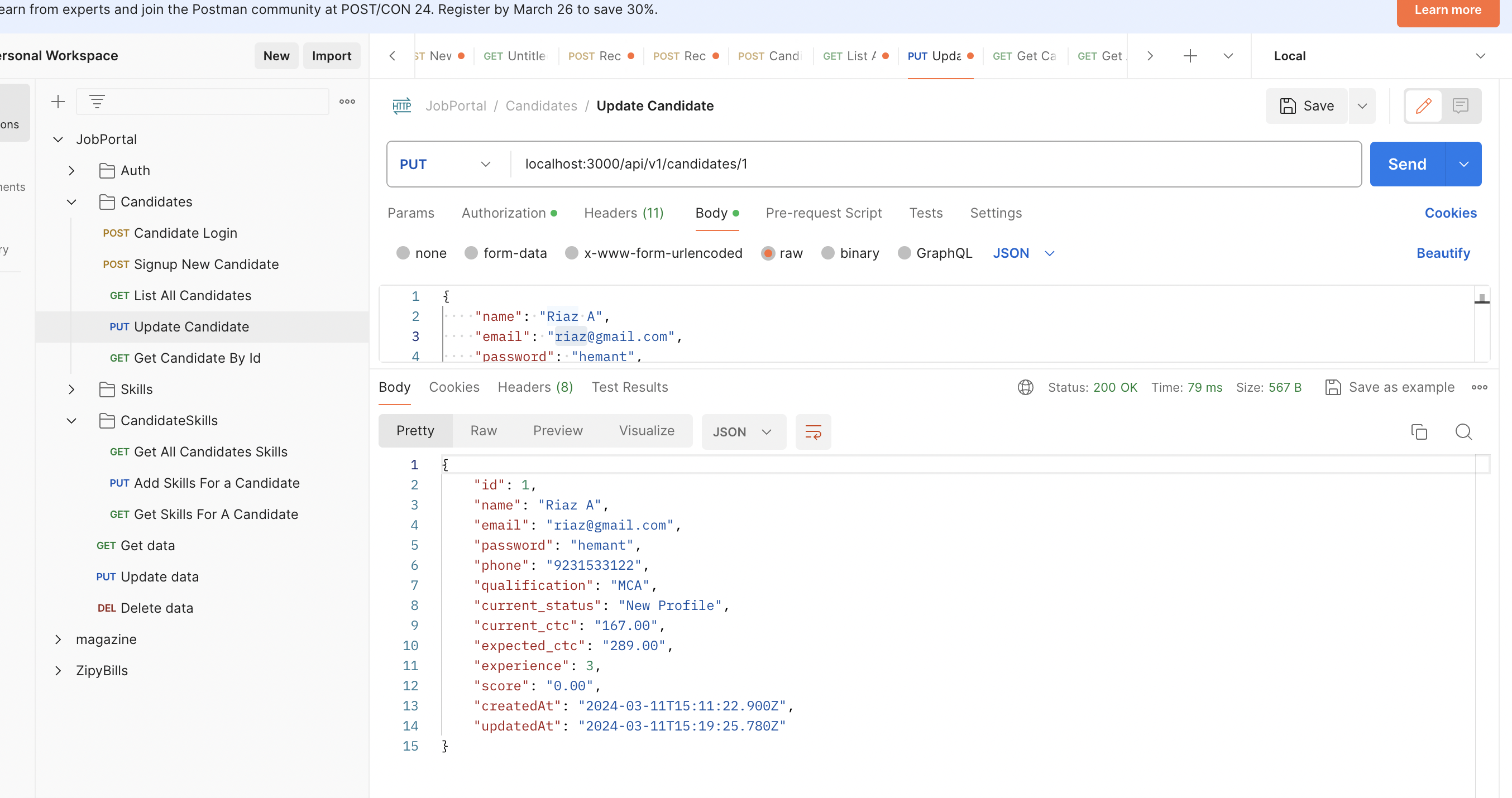The image size is (1512, 798).
Task: Click the pencil edit mode icon
Action: pyautogui.click(x=1423, y=105)
